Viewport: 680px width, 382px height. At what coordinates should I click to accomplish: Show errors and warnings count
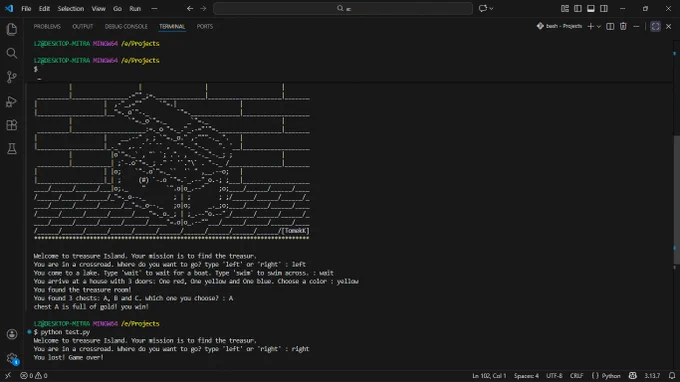[x=34, y=376]
